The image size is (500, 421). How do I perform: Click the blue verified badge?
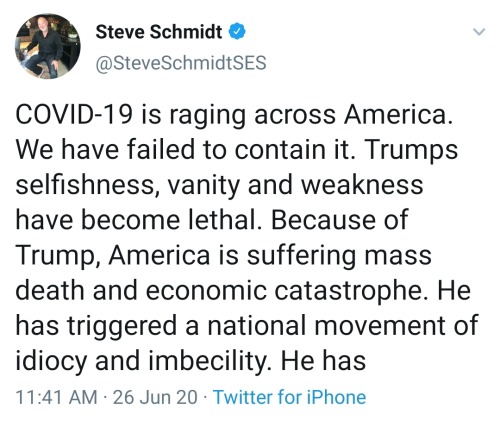pyautogui.click(x=237, y=32)
